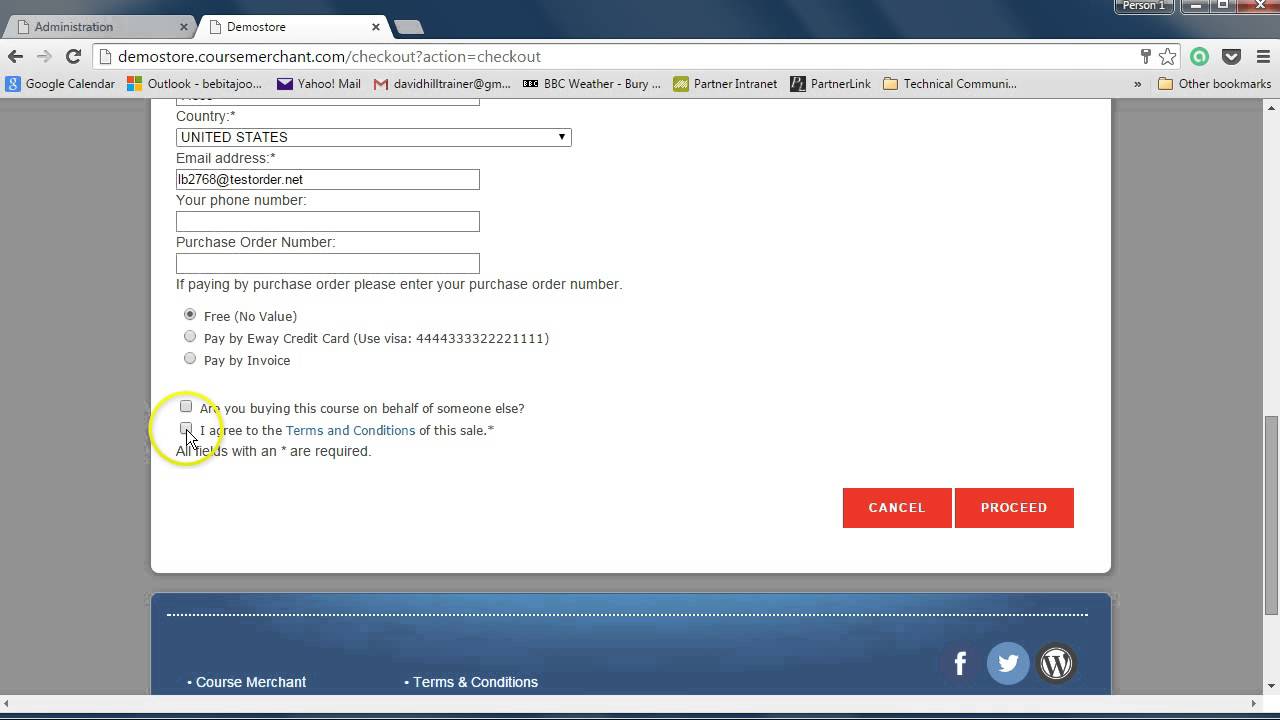Click the browser Forward arrow

click(43, 57)
